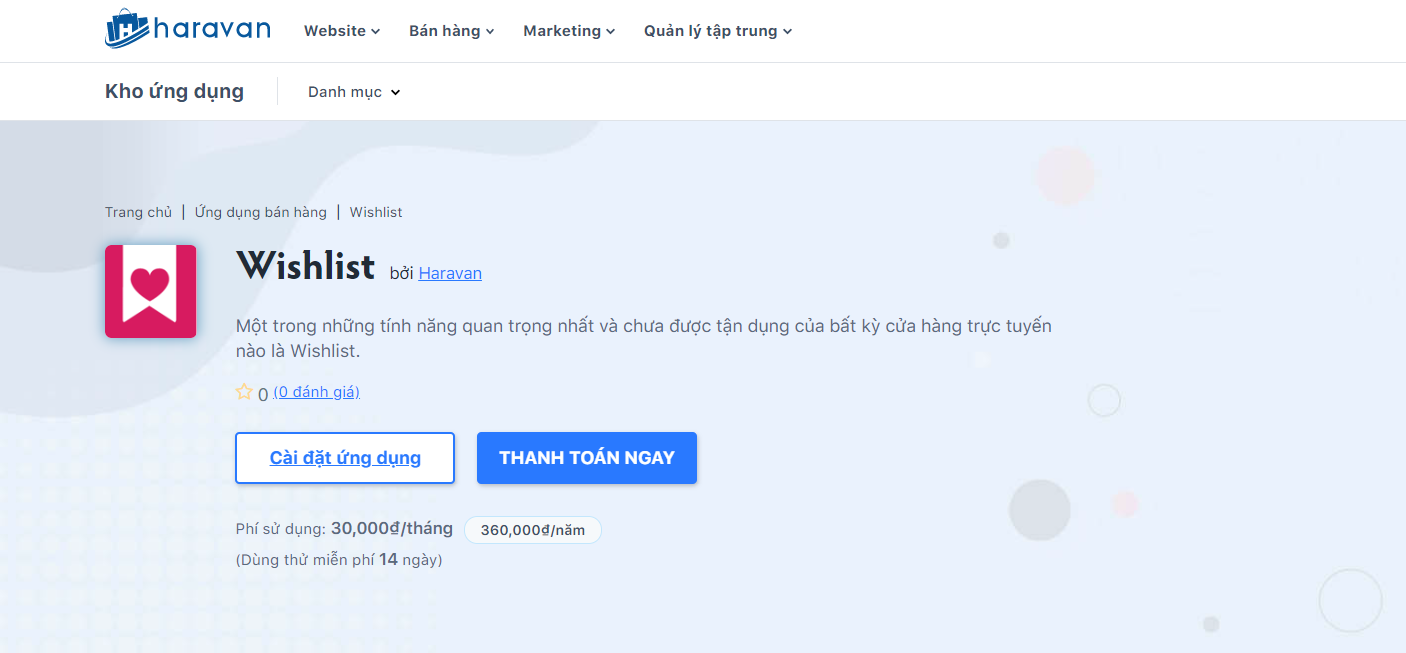Open Ứng dụng bán hàng breadcrumb
The width and height of the screenshot is (1406, 653).
260,212
